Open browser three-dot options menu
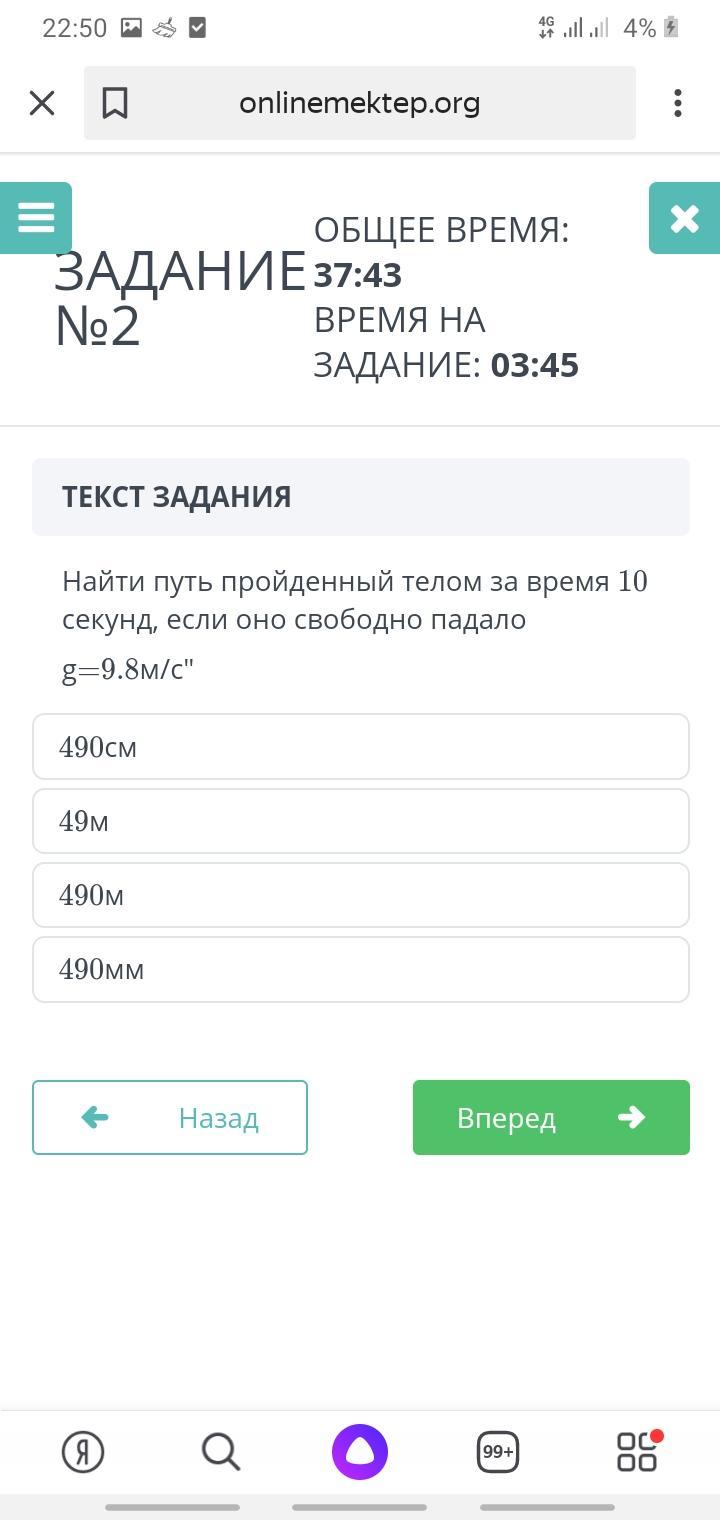The image size is (720, 1520). [678, 103]
